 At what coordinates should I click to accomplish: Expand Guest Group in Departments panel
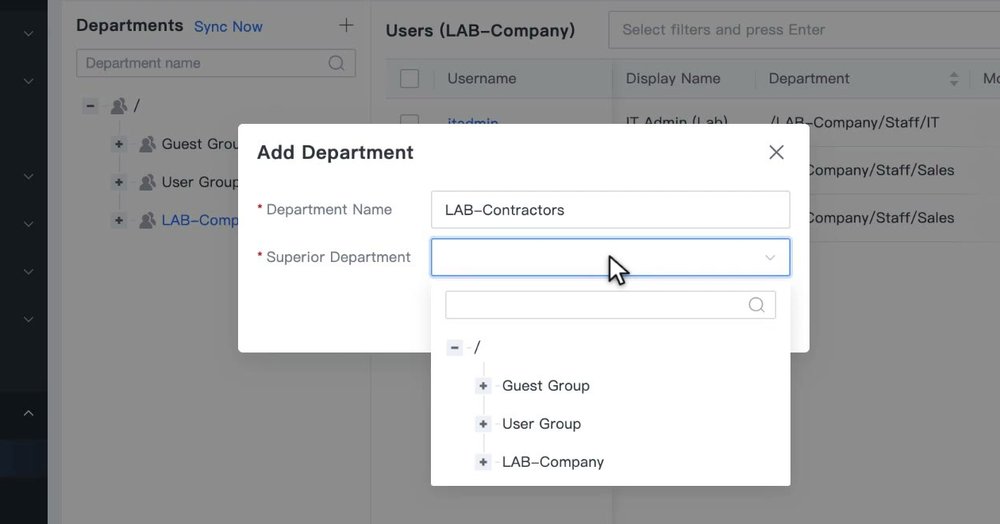click(119, 144)
